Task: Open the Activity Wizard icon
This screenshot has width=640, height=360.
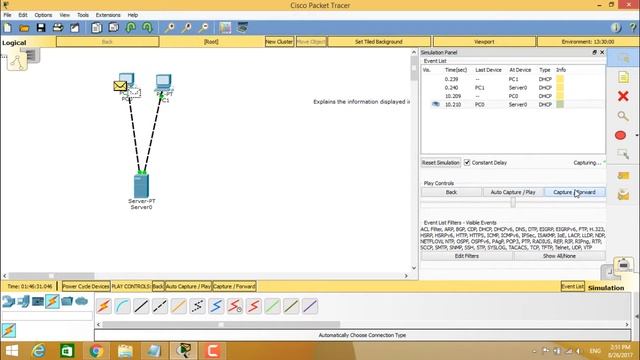Action: pos(75,28)
